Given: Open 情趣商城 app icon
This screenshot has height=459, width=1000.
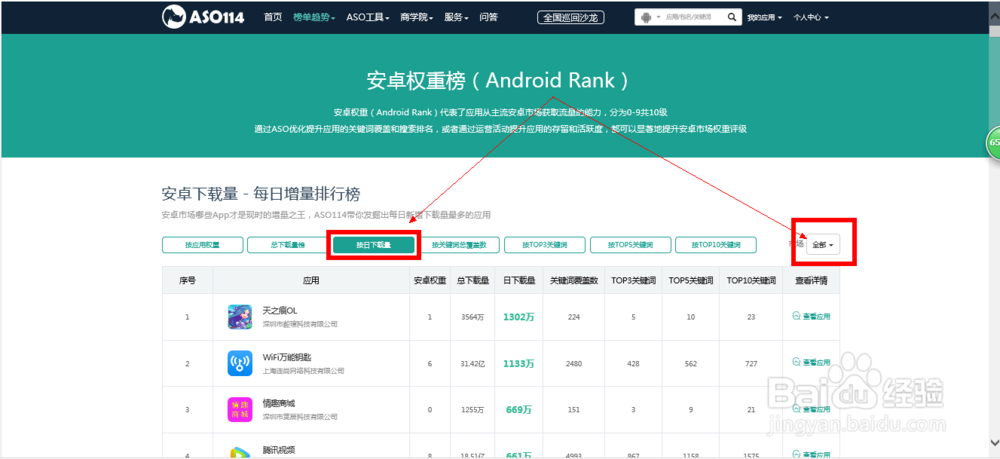Looking at the screenshot, I should (240, 409).
